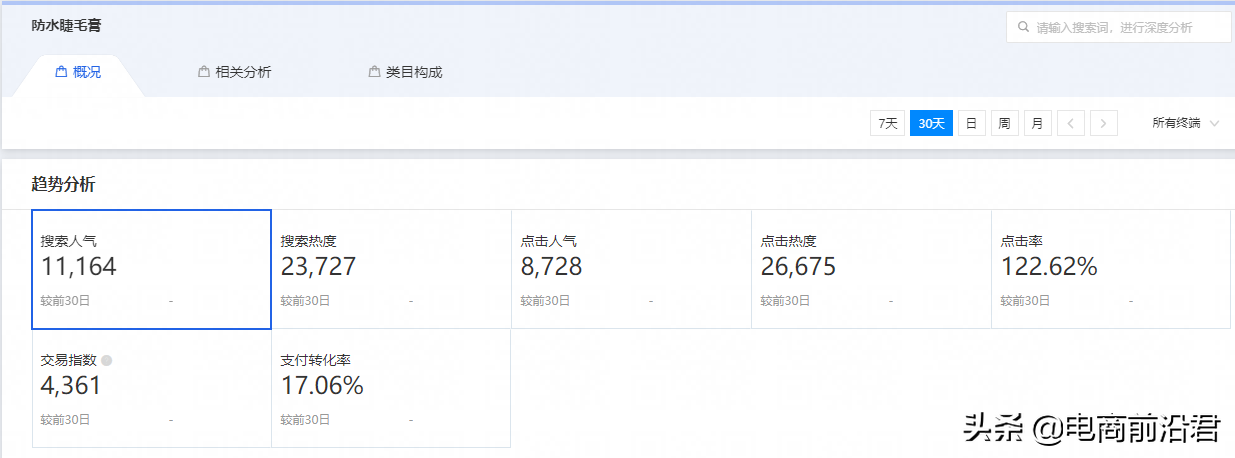The width and height of the screenshot is (1235, 458).
Task: Click the search magnifier icon
Action: coord(1023,27)
